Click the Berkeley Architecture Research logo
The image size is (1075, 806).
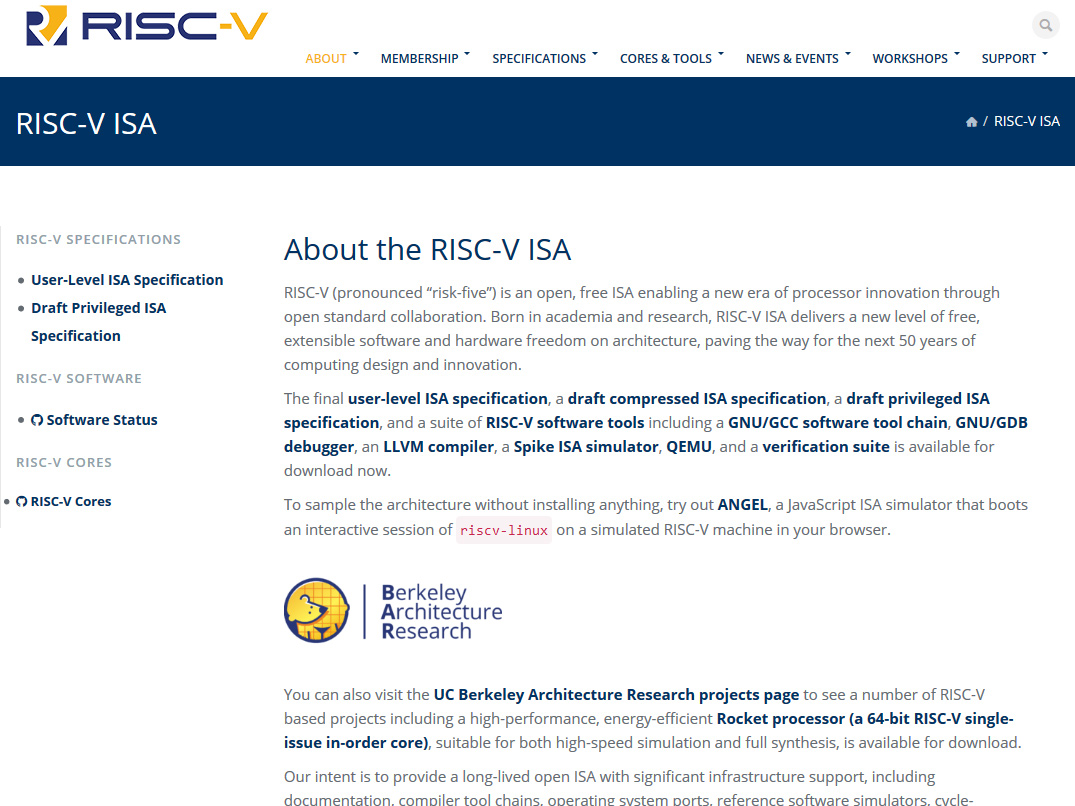click(x=393, y=611)
